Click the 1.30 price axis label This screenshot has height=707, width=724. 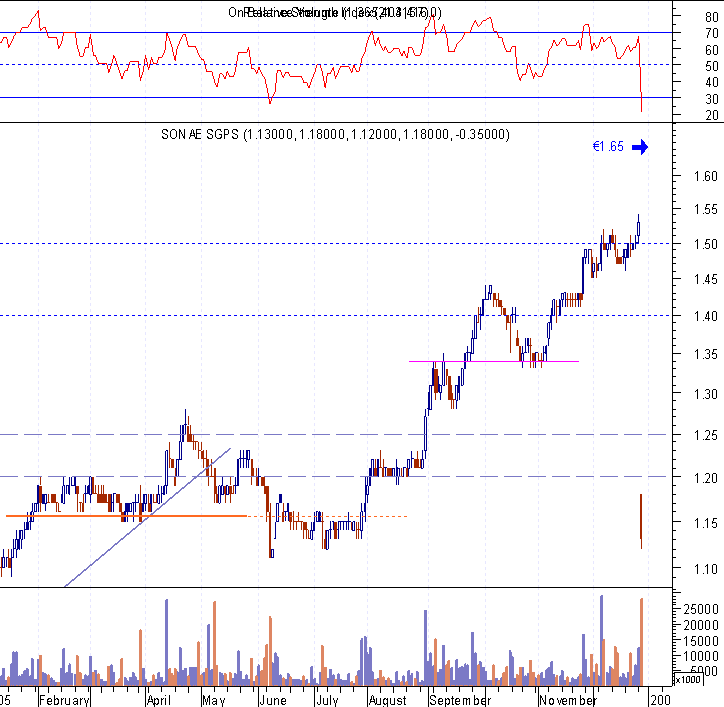point(706,394)
